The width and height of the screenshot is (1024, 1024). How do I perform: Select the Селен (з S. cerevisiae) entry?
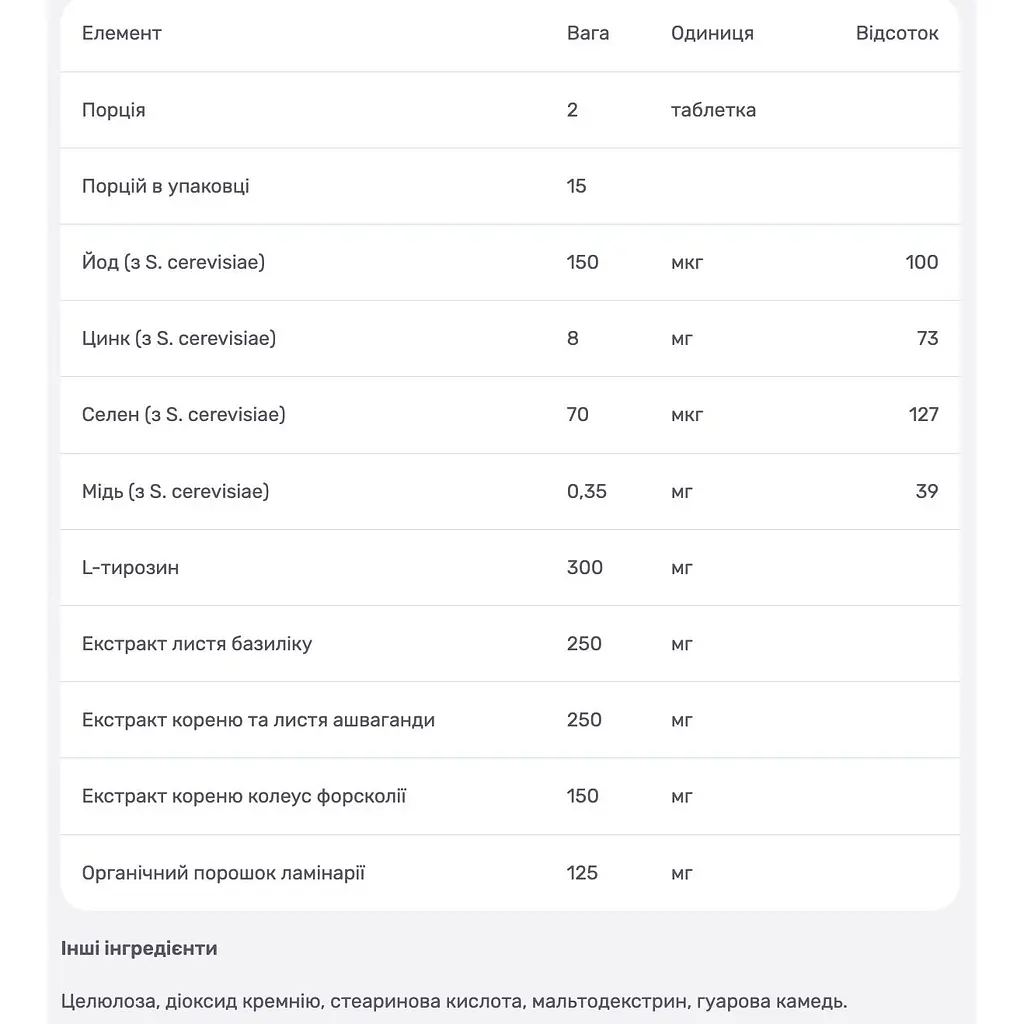pos(184,415)
